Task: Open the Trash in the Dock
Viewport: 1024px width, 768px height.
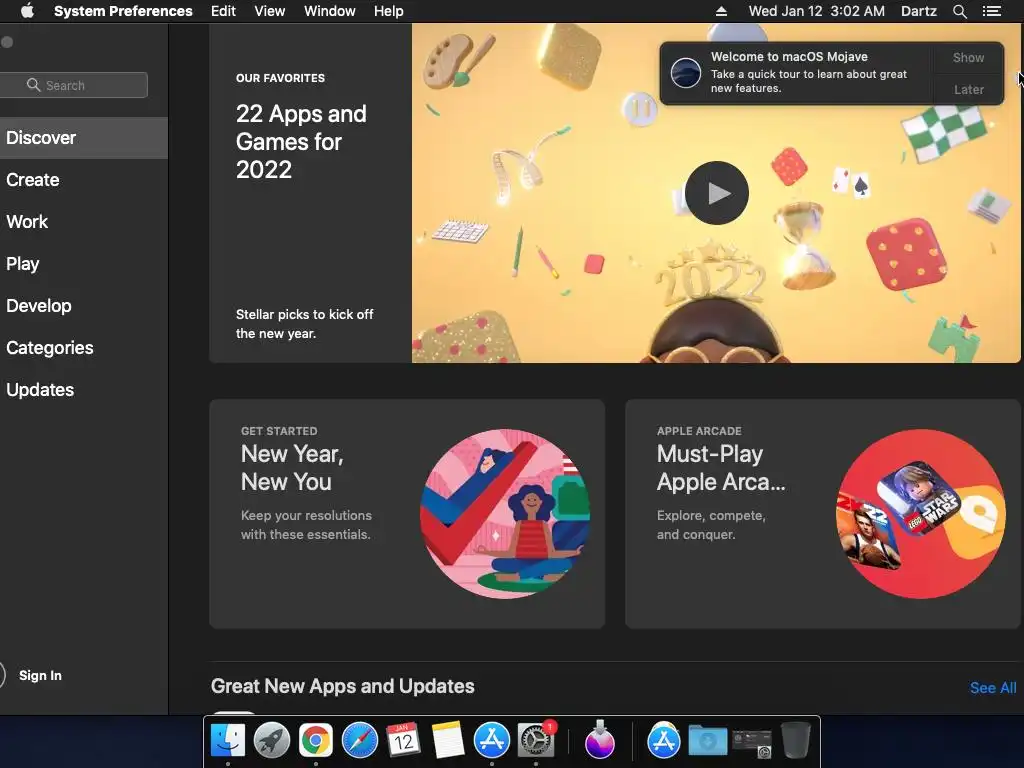Action: point(795,740)
